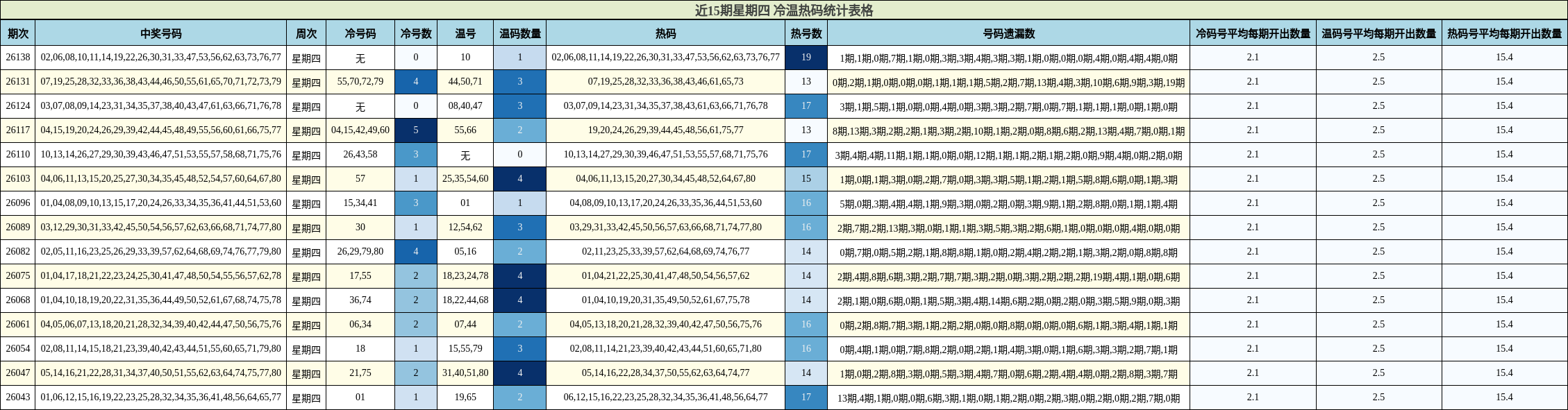
Task: Select period 26131 in 期次 column
Action: [x=17, y=82]
